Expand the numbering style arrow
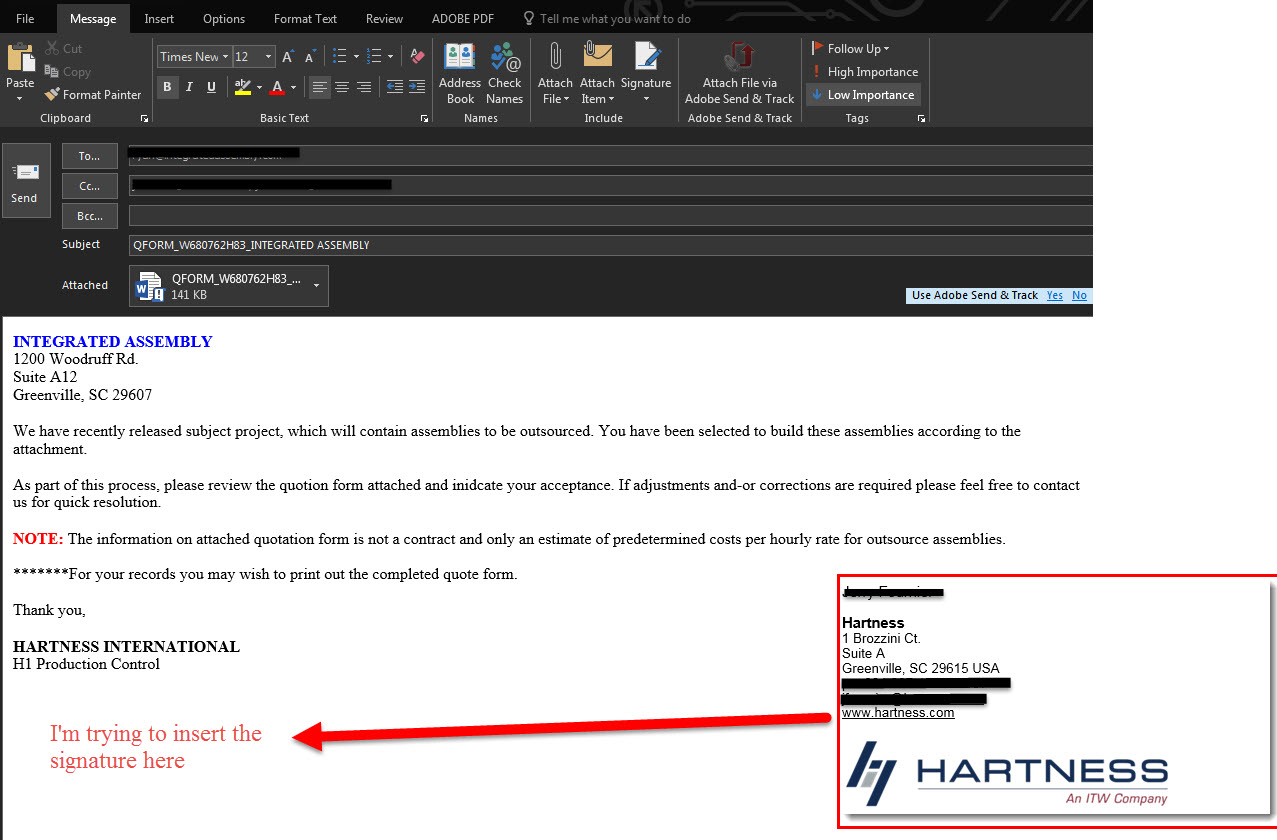The height and width of the screenshot is (840, 1277). coord(390,56)
